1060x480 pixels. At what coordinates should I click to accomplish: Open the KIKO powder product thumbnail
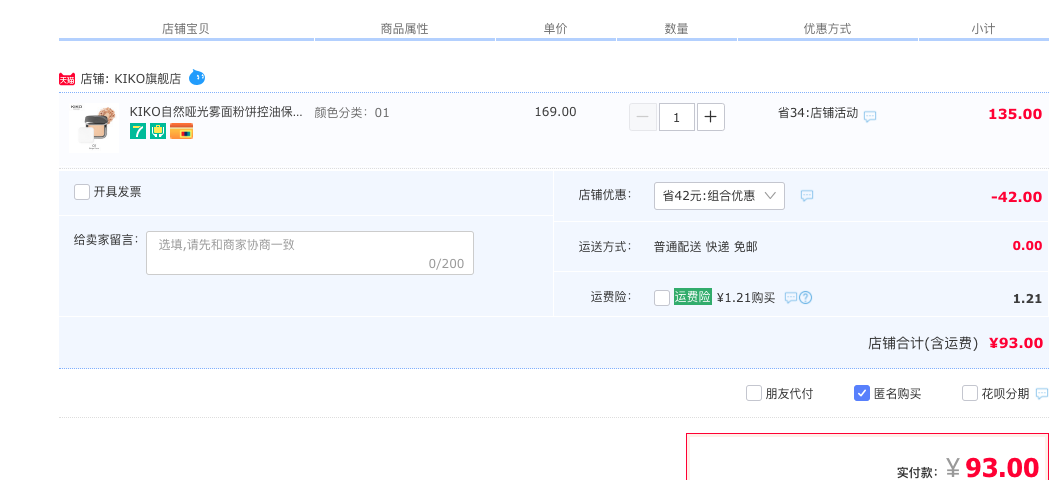click(94, 128)
